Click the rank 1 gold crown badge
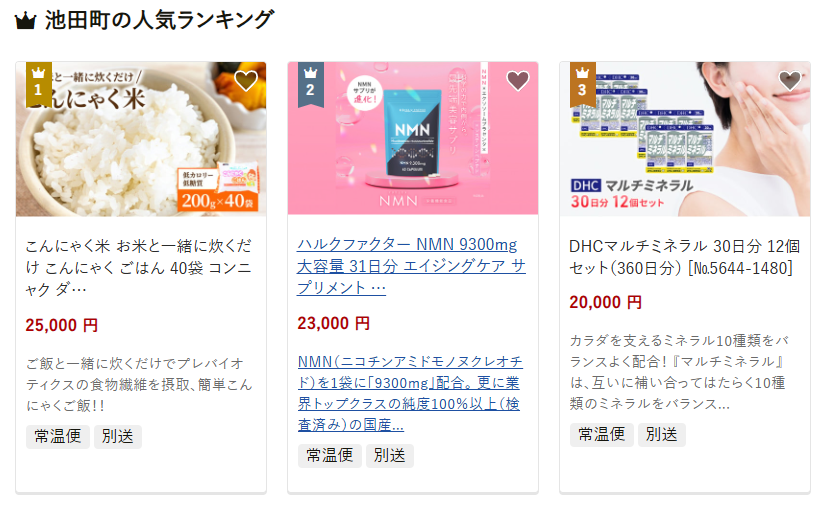 [38, 85]
